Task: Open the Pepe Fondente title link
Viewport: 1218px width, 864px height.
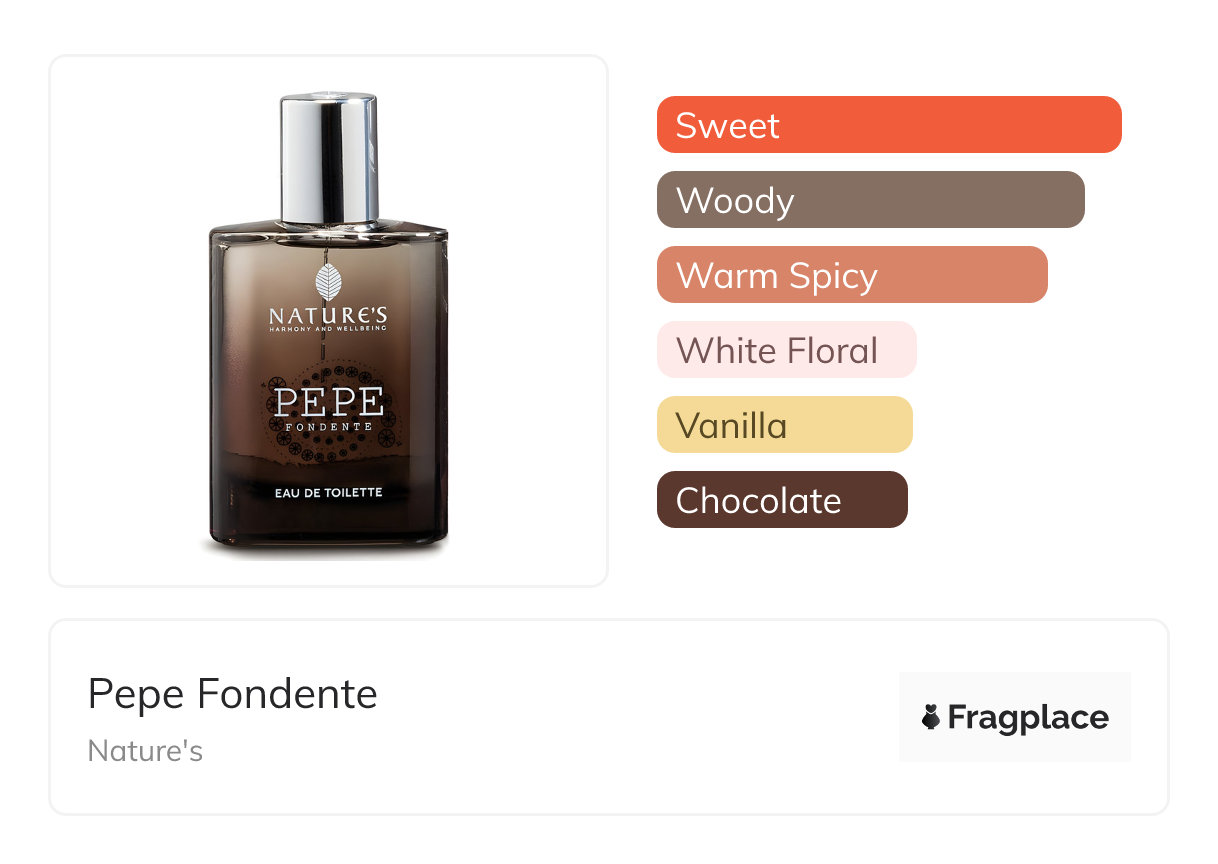Action: tap(233, 694)
